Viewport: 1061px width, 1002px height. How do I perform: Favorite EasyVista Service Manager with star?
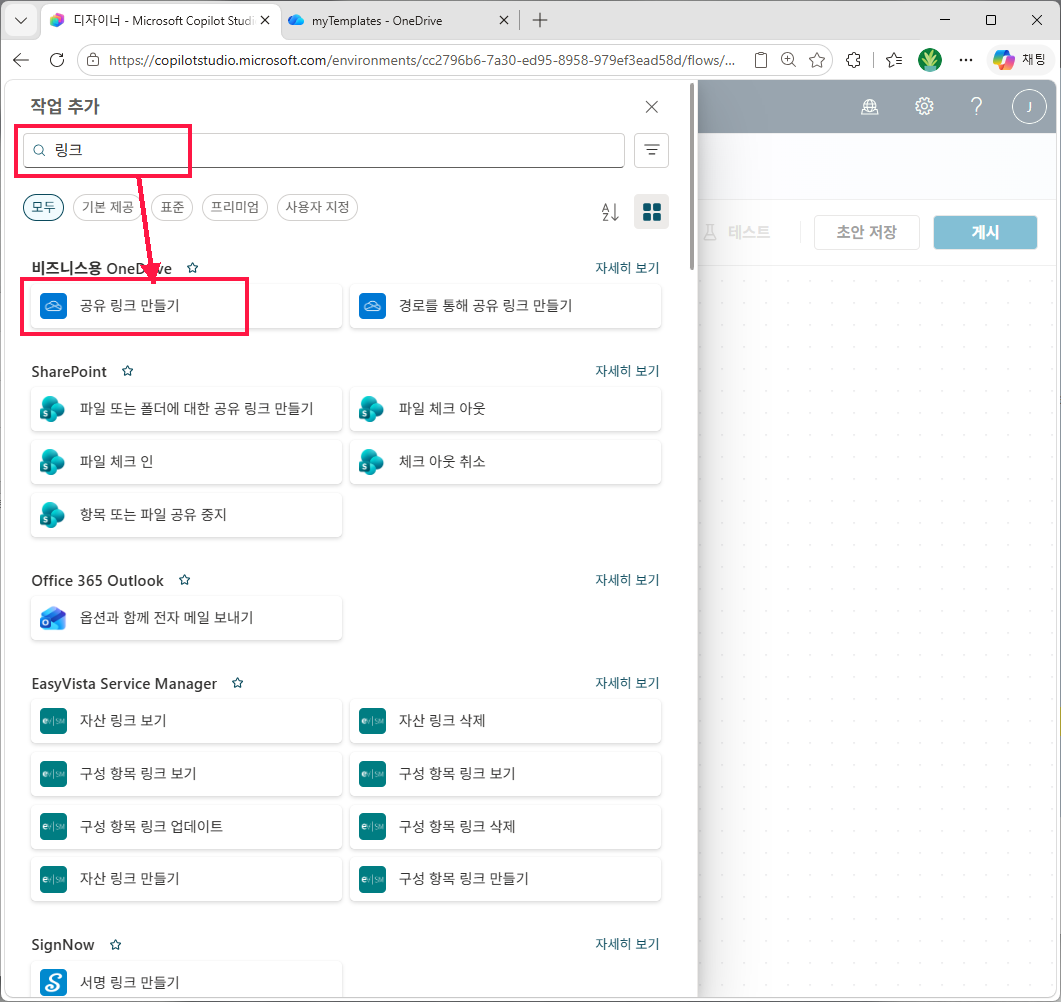tap(238, 683)
